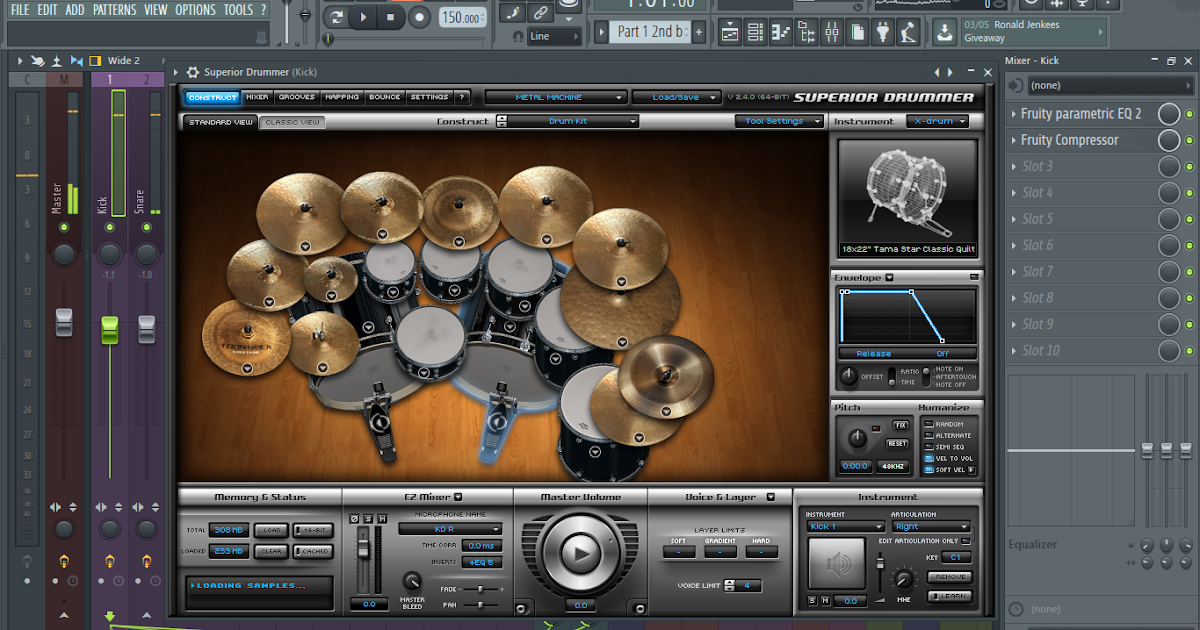Screen dimensions: 1200x630
Task: Switch to Classic View tab
Action: pos(292,122)
